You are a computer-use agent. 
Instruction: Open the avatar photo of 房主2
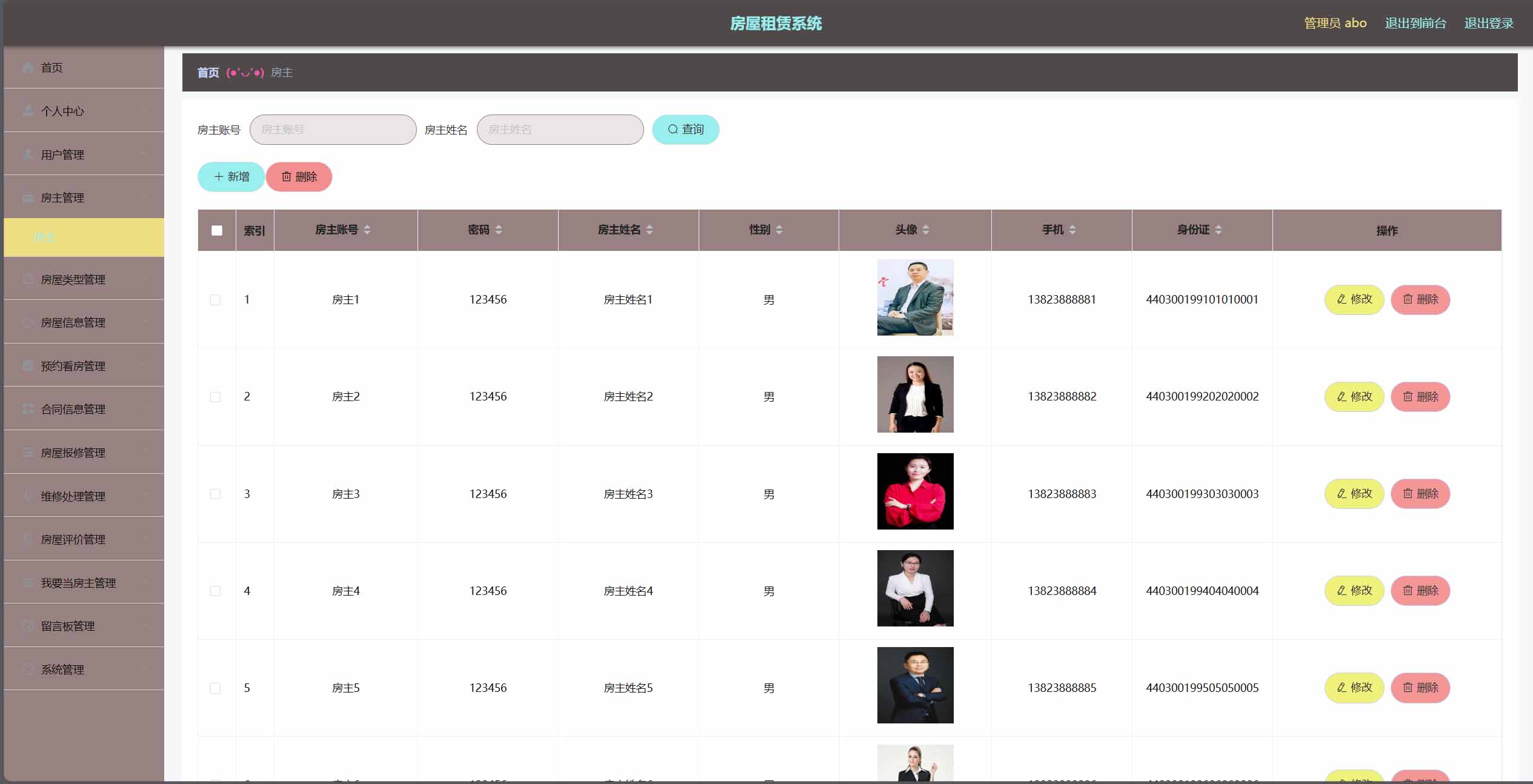[x=915, y=394]
